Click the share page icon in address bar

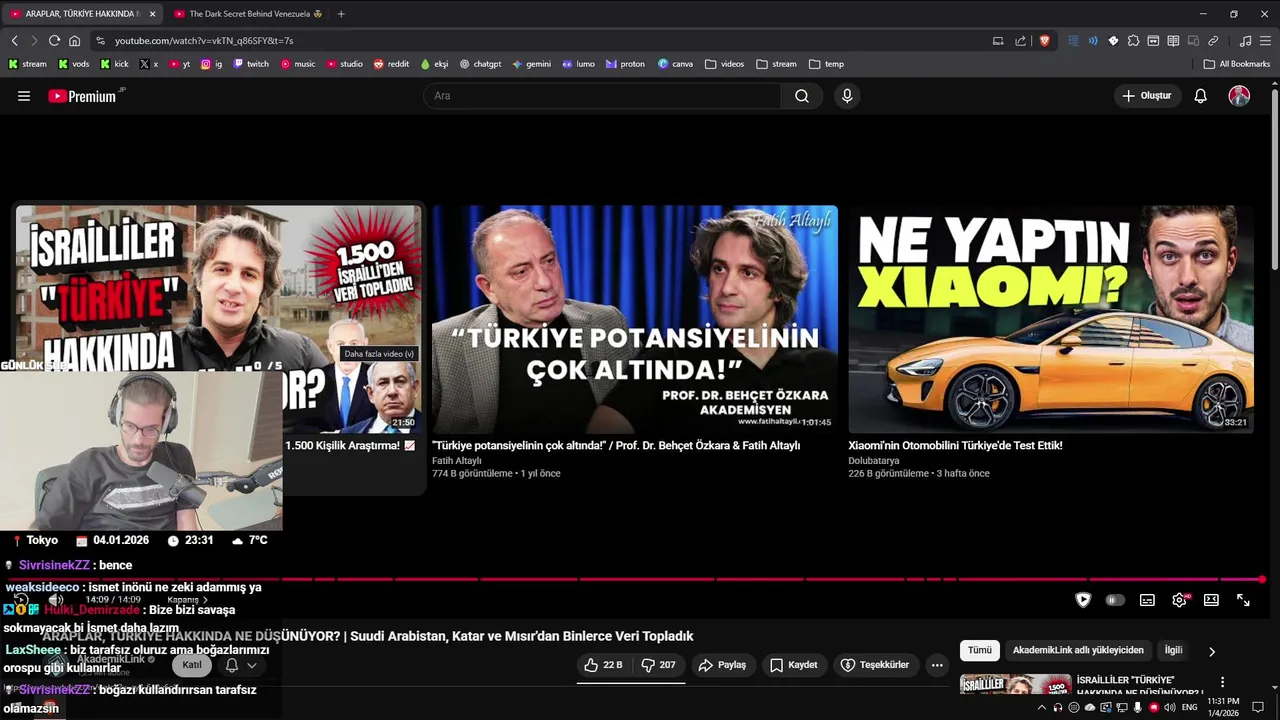(1020, 41)
